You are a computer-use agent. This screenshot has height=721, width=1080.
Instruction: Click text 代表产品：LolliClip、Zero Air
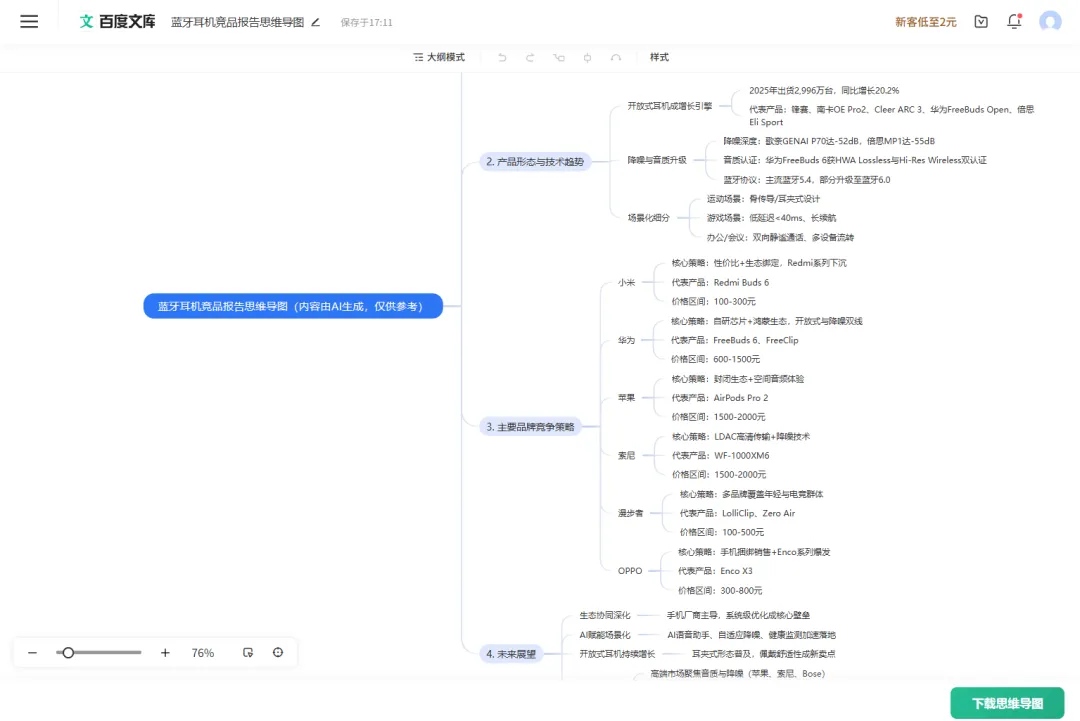[x=737, y=513]
